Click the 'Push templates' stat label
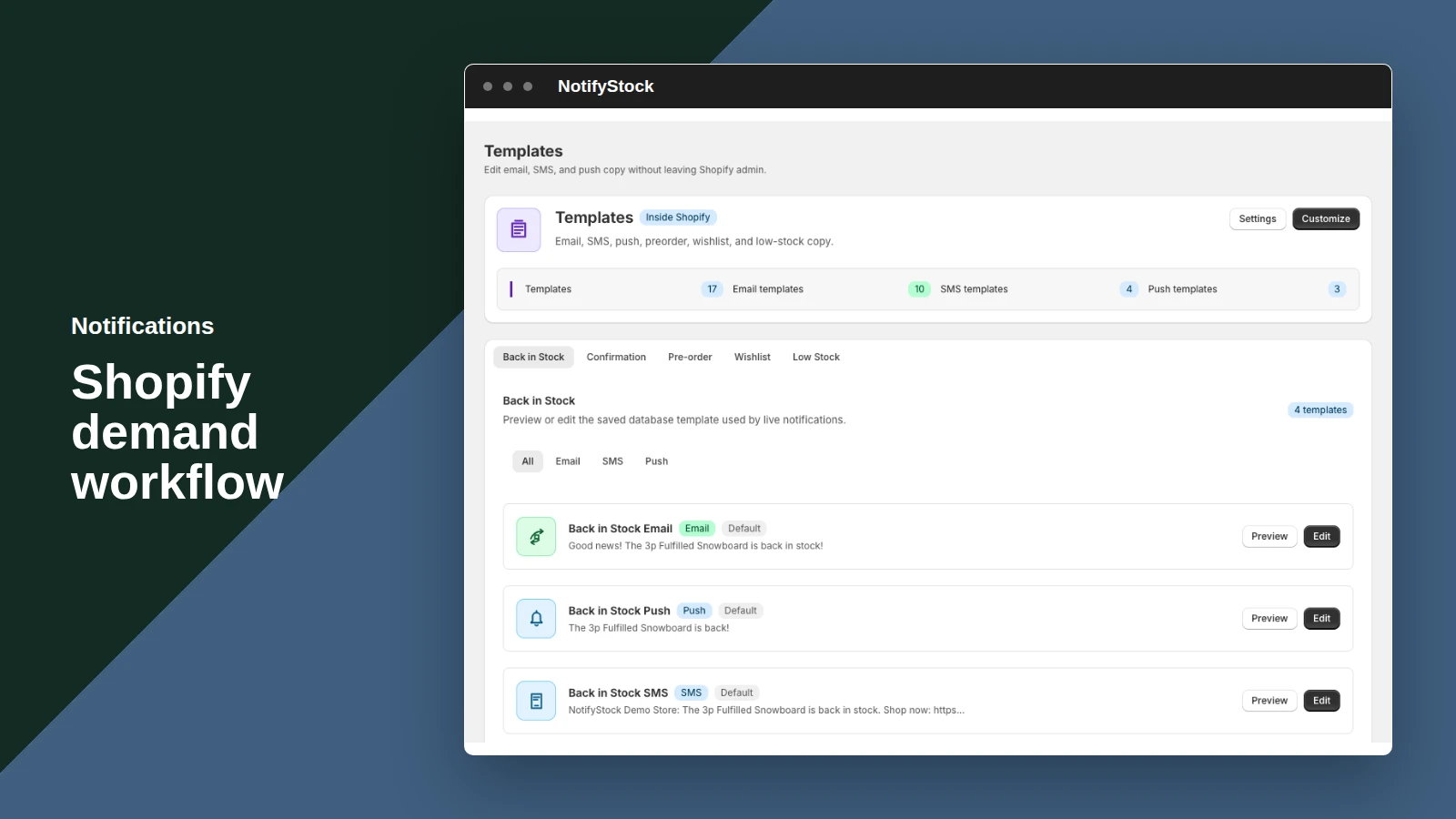This screenshot has height=819, width=1456. coord(1182,289)
